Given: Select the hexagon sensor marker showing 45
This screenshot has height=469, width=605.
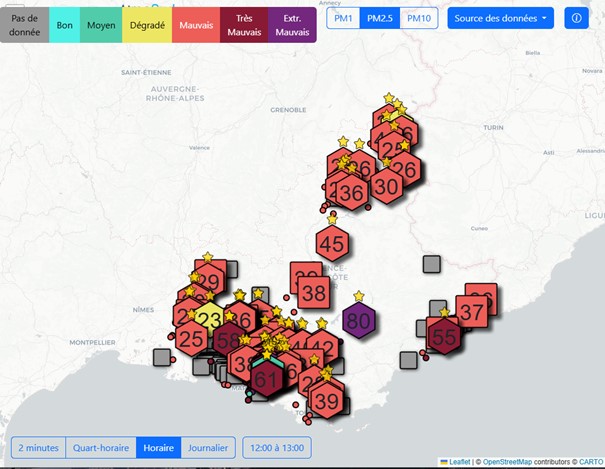Looking at the screenshot, I should coord(332,244).
